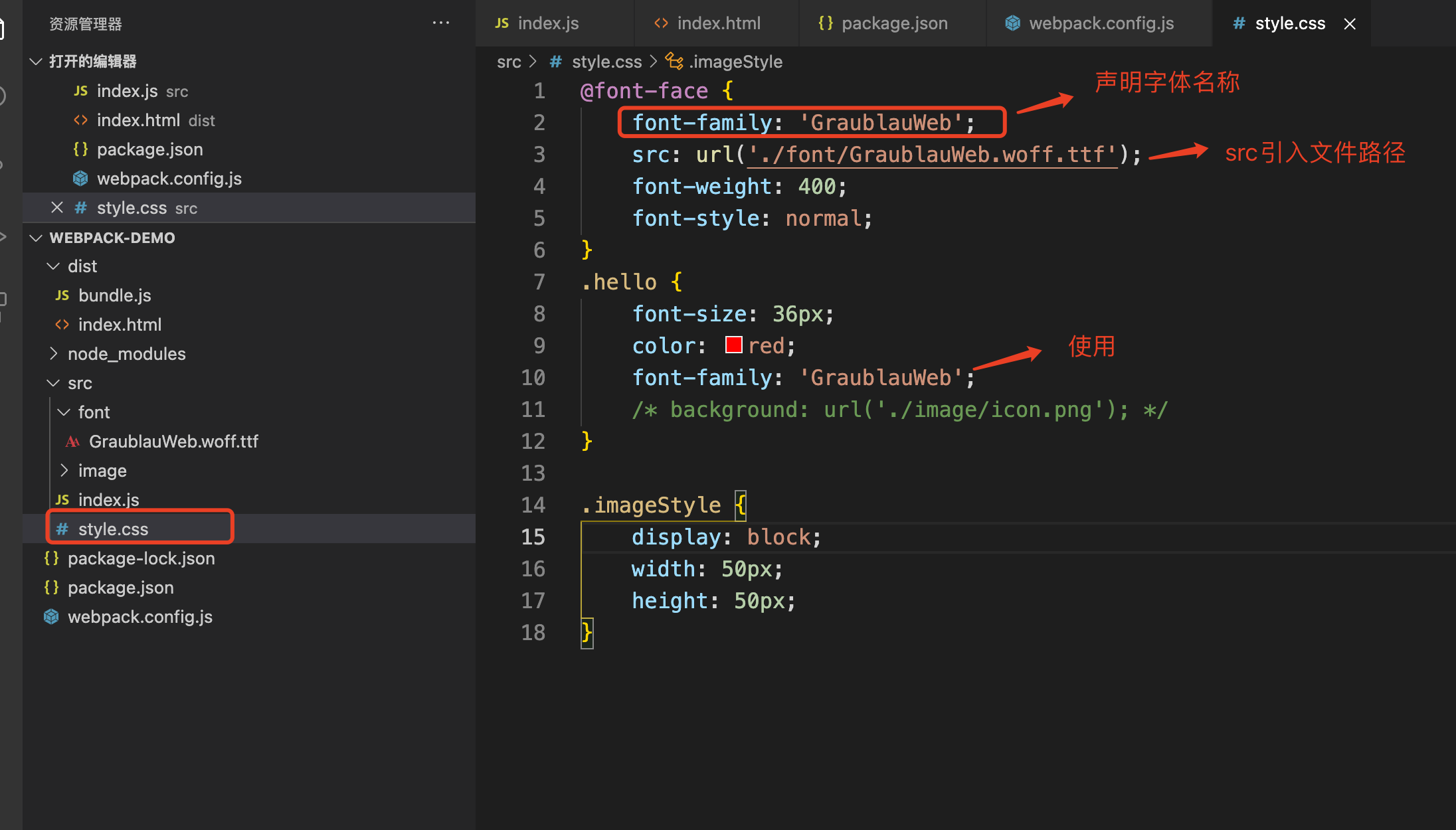Open the font URL link in the src line

932,155
